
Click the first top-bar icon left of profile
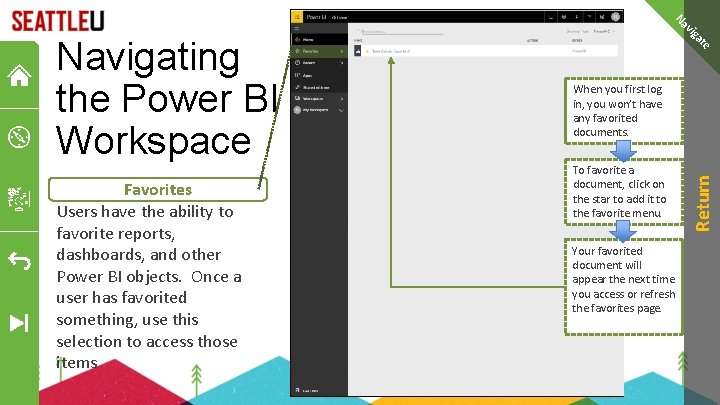coord(602,17)
